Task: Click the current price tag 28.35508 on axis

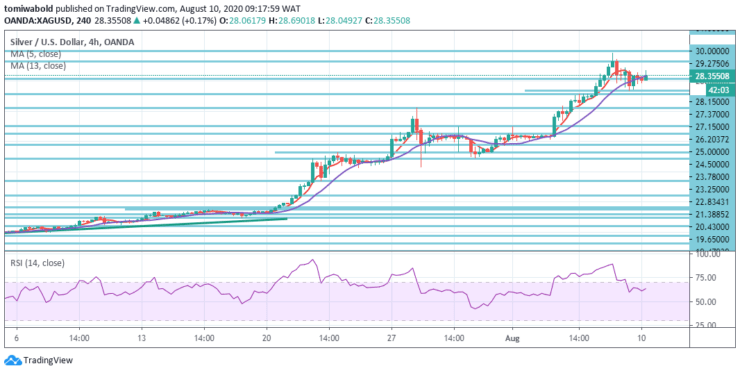Action: click(713, 76)
